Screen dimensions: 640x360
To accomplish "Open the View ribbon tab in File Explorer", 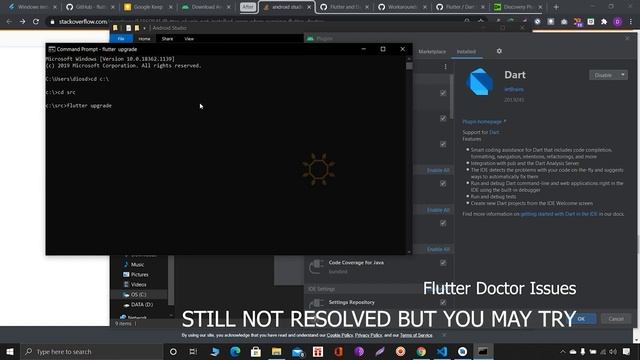I will pos(189,39).
